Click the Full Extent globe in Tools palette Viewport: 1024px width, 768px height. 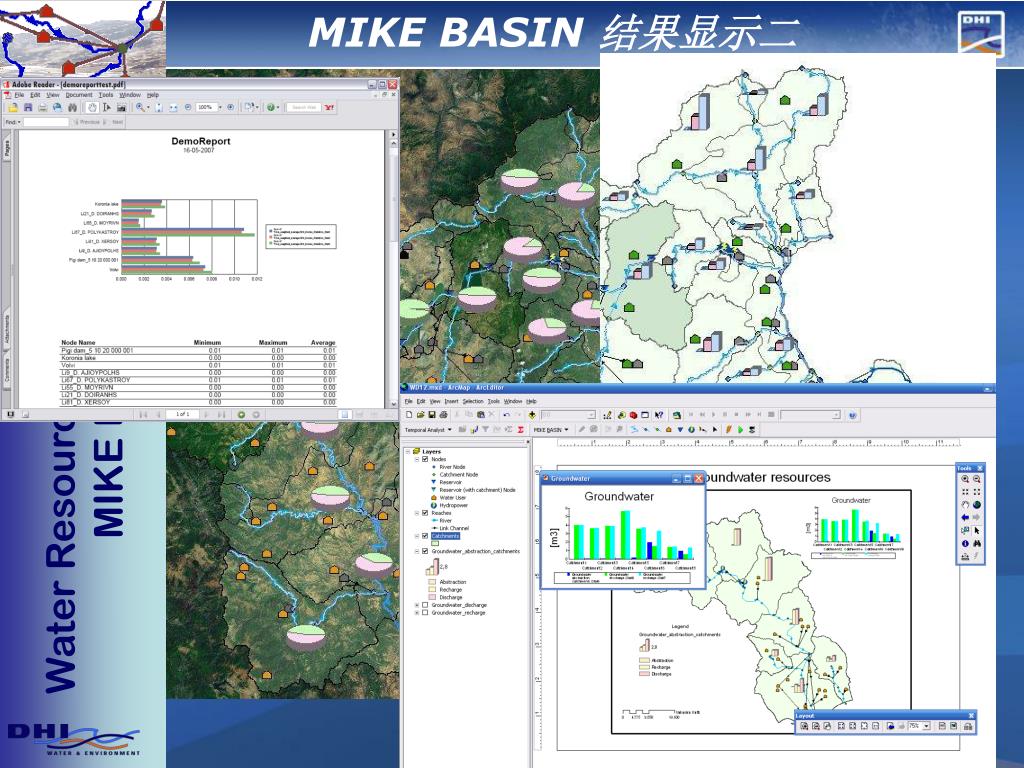977,505
